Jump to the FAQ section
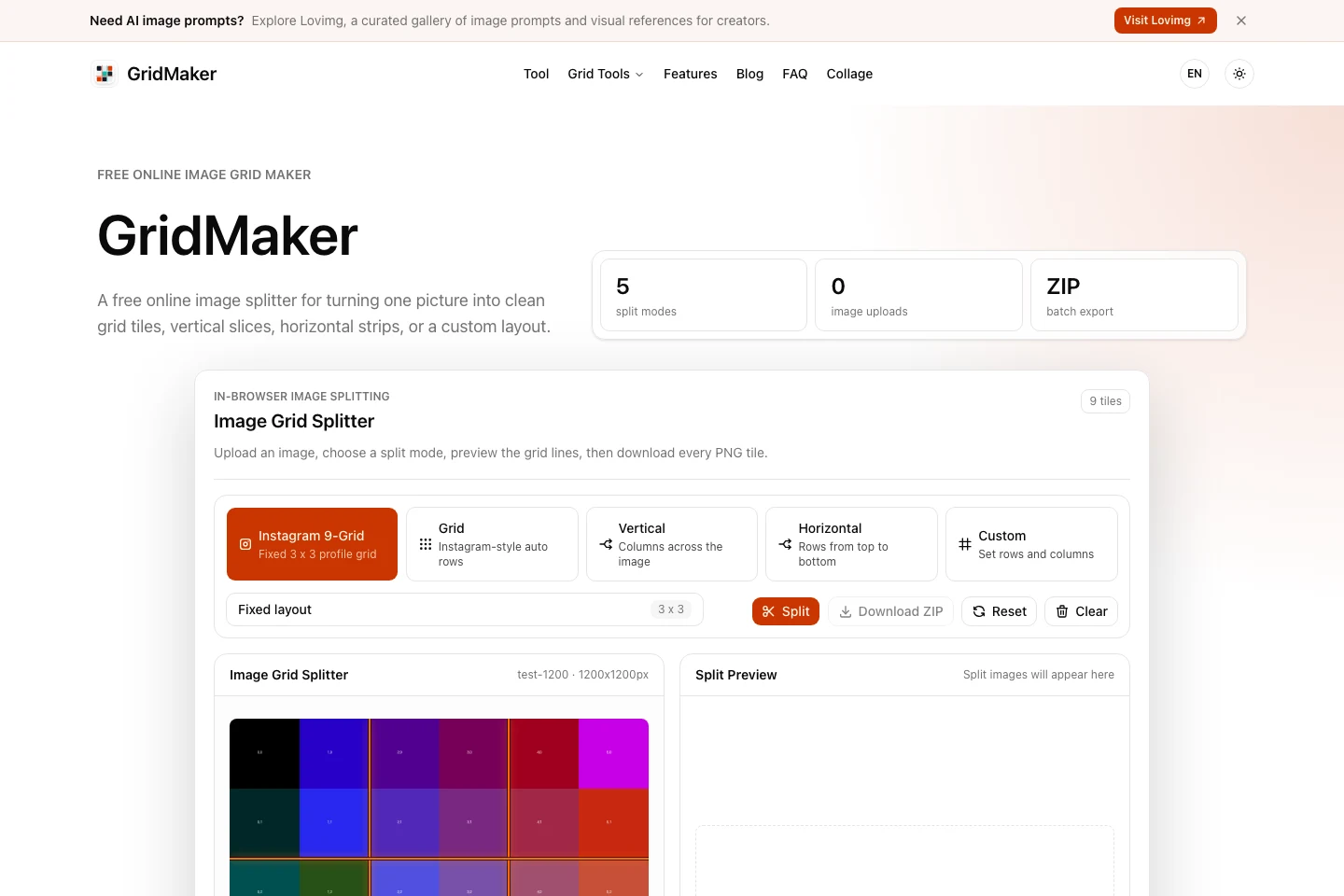This screenshot has width=1344, height=896. 795,74
